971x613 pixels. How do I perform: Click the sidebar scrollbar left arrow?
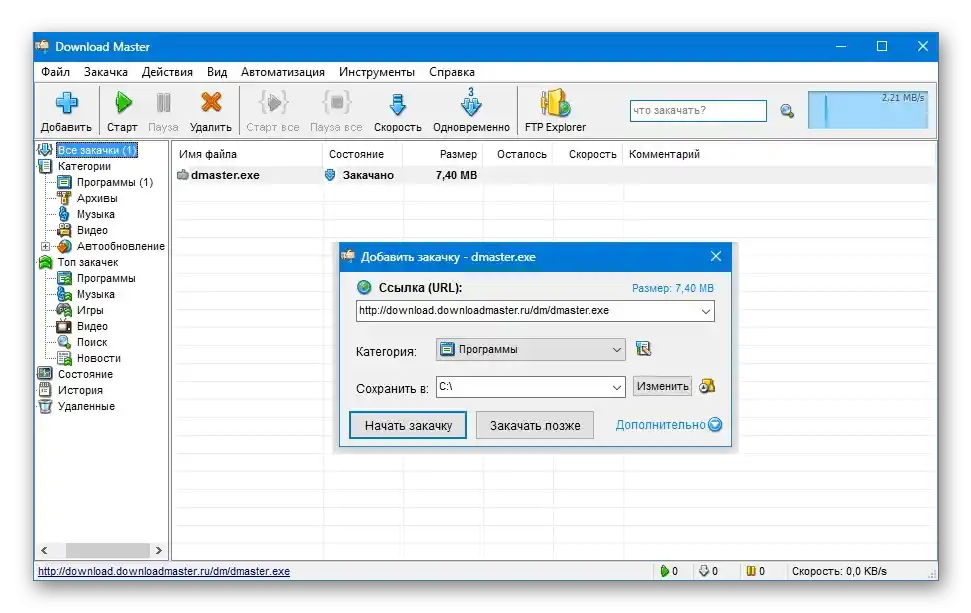(45, 550)
